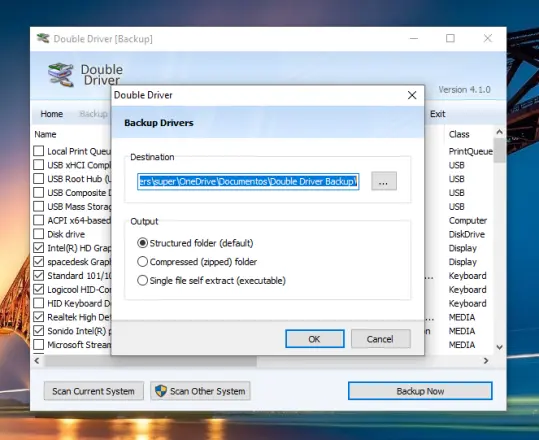Uncheck the Intel(R) HD Graphics checkbox
The height and width of the screenshot is (440, 539).
point(38,248)
